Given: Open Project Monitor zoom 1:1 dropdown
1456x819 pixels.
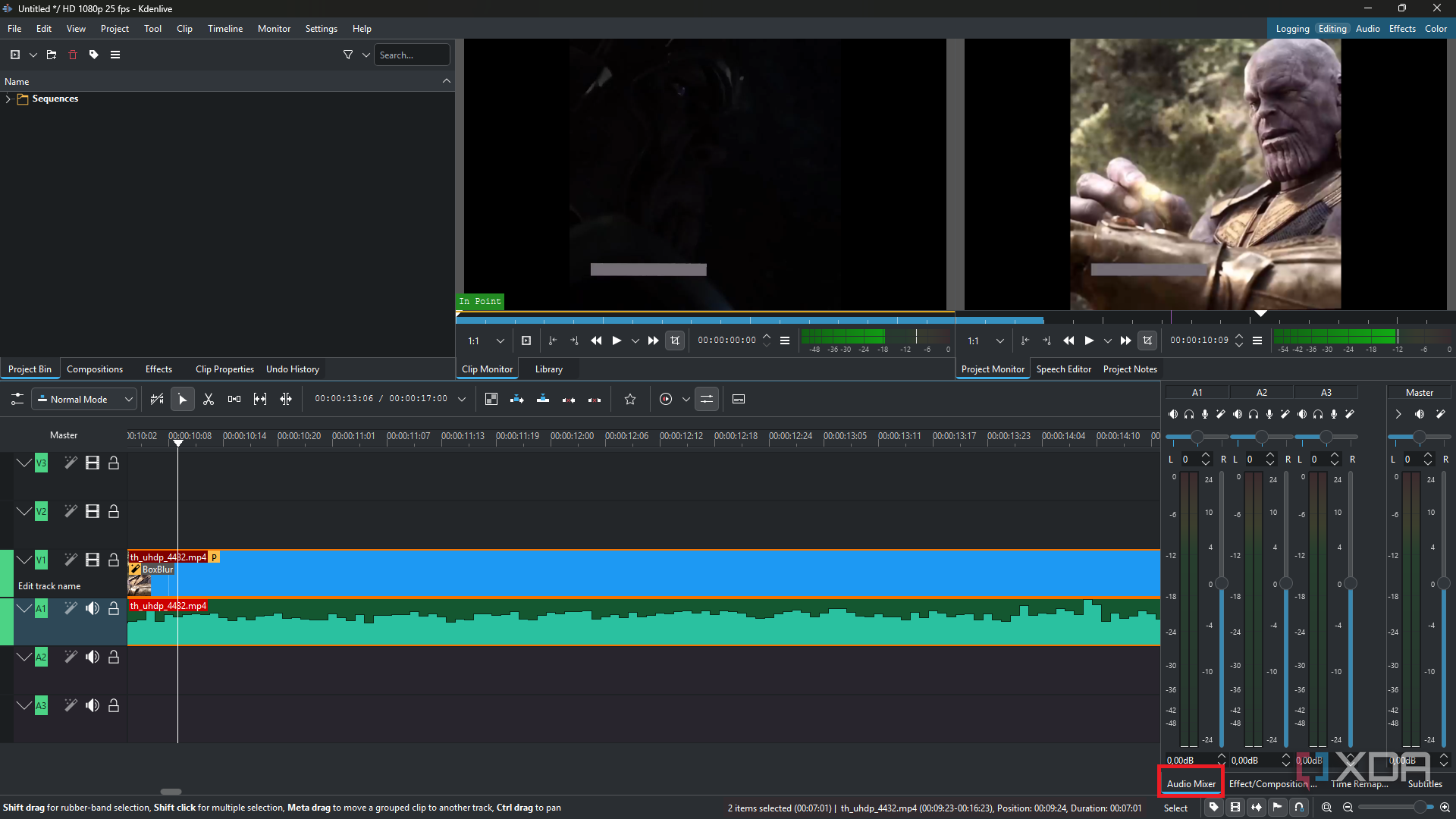Looking at the screenshot, I should tap(986, 340).
